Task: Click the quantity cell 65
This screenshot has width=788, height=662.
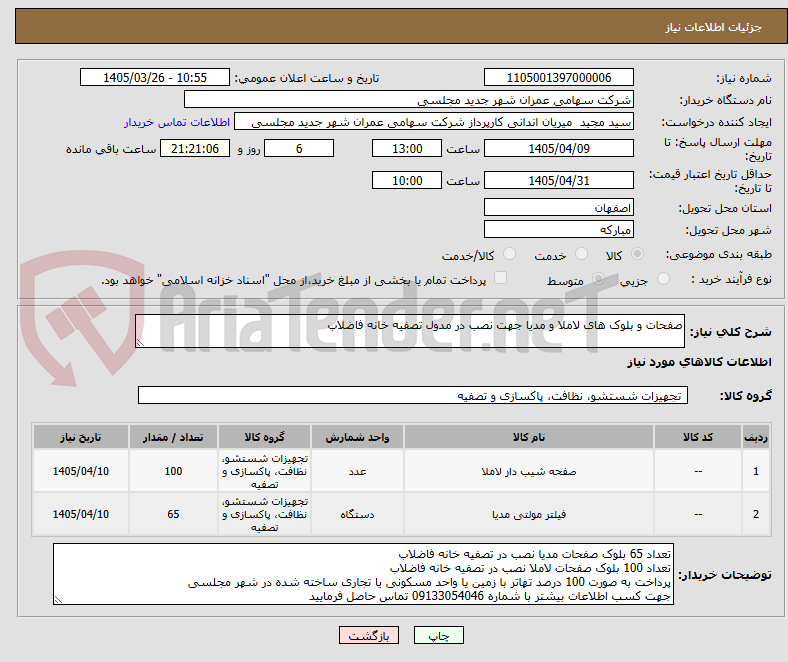Action: (x=173, y=514)
